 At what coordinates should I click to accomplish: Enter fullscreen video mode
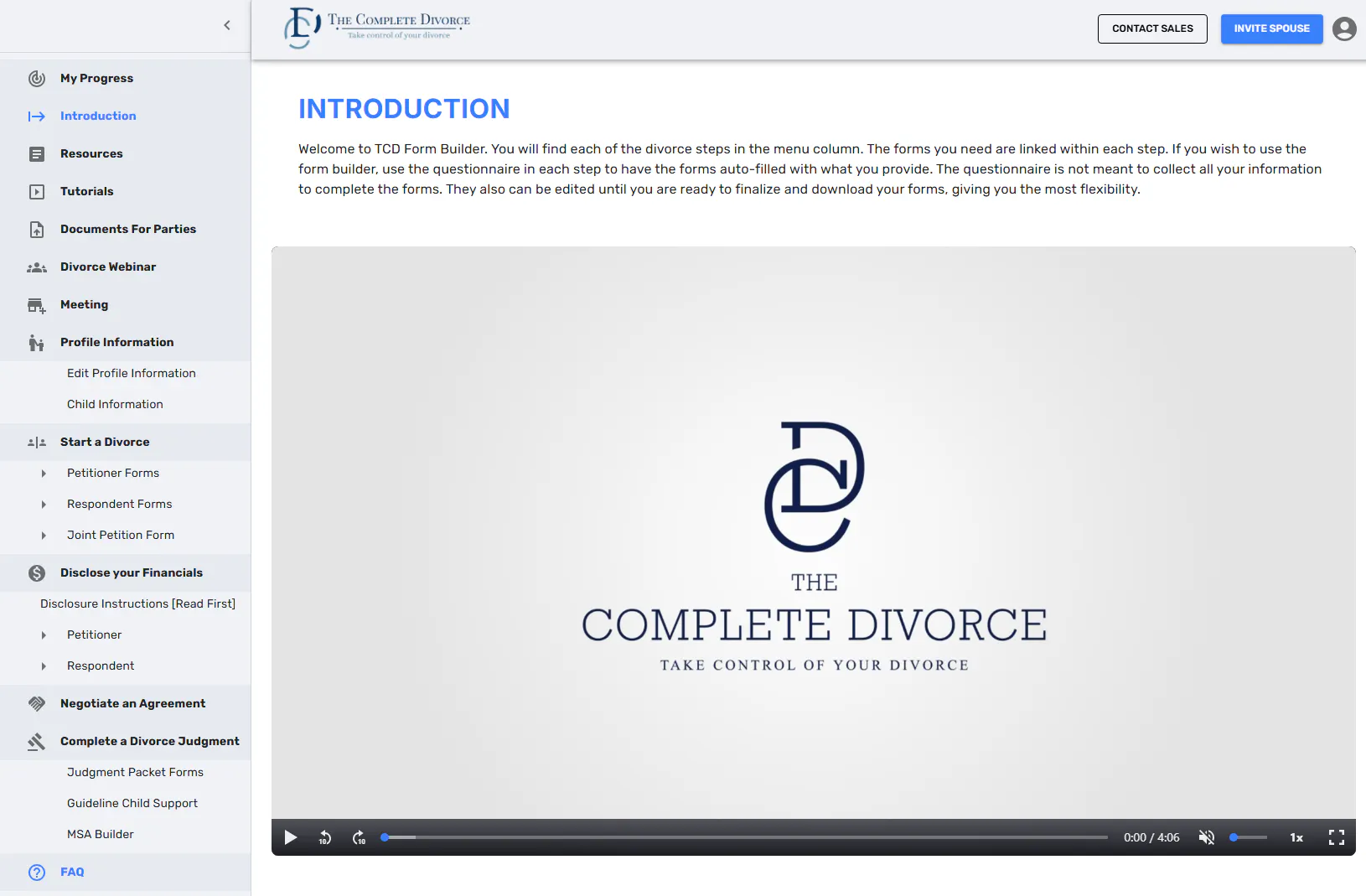(1337, 837)
